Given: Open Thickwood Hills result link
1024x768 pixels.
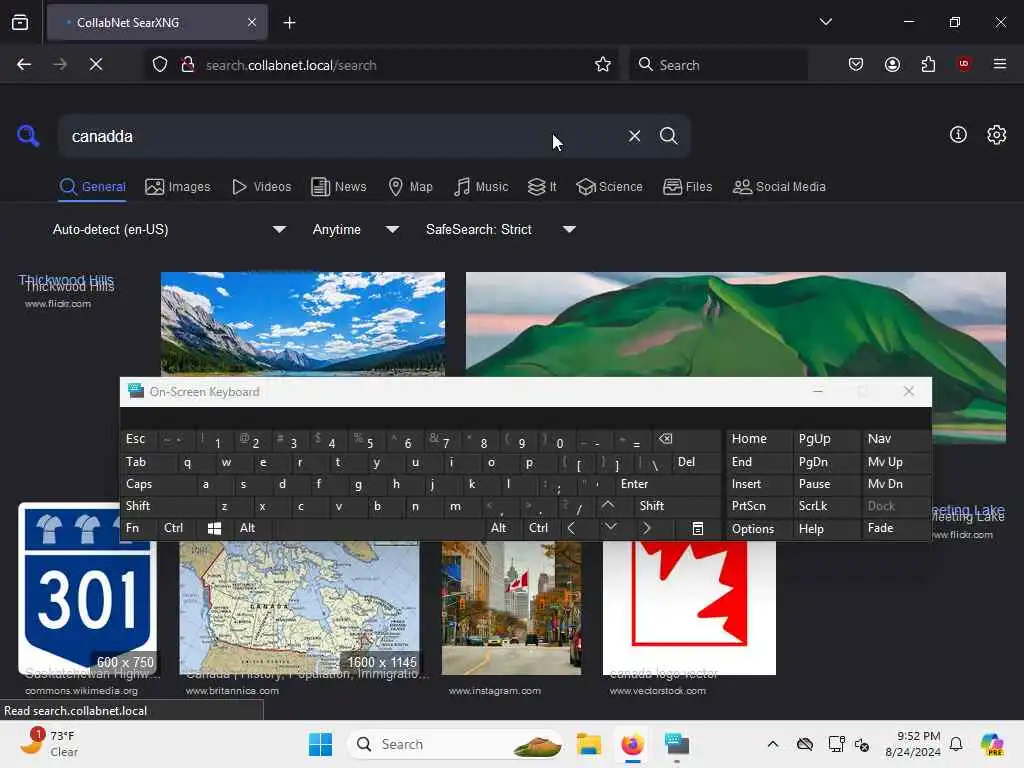Looking at the screenshot, I should 66,280.
